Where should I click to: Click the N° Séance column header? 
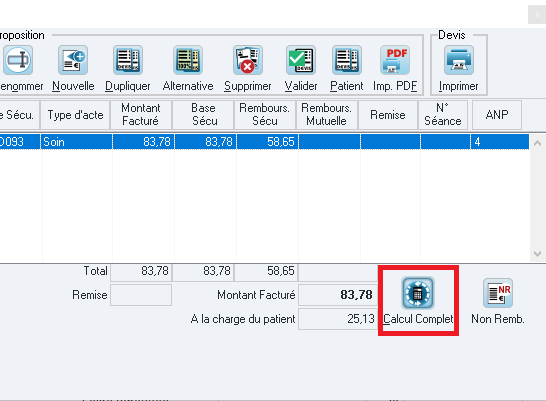point(443,115)
